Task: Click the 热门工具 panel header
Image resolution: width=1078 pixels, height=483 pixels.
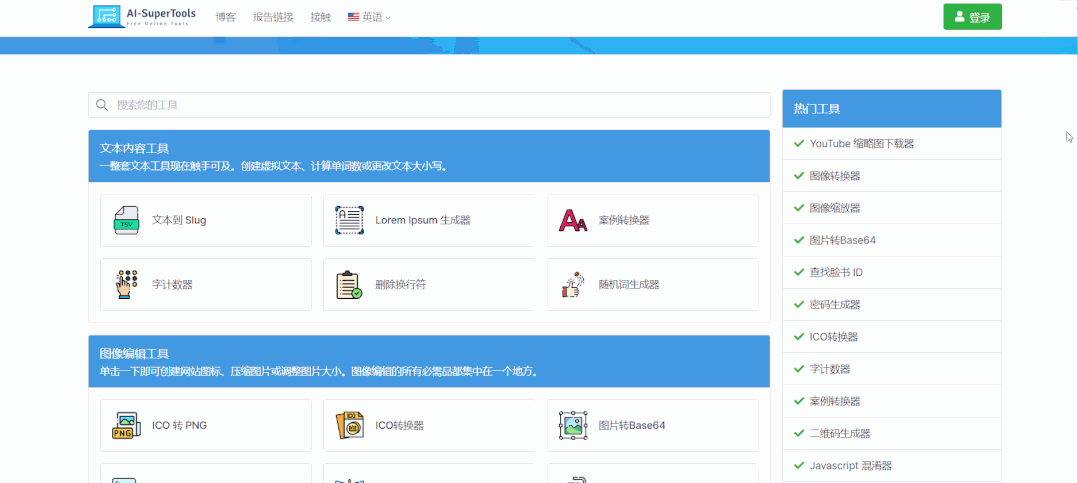Action: [x=892, y=109]
